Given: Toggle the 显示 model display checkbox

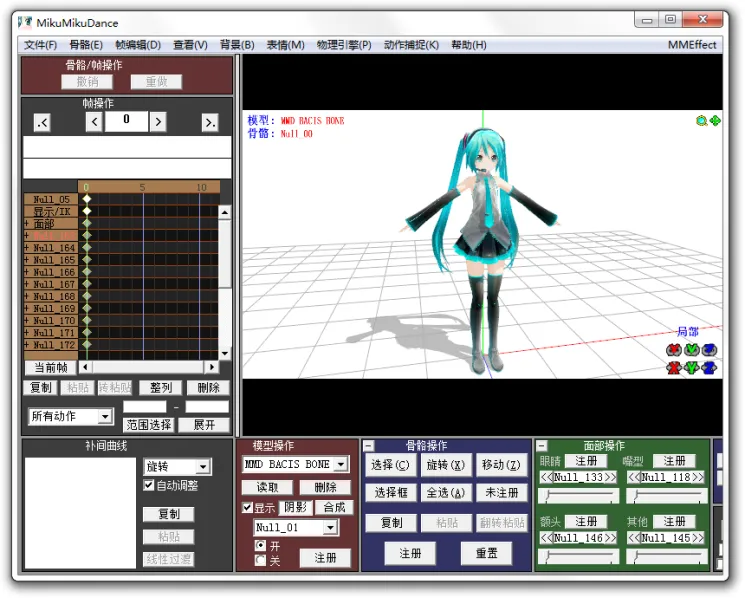Looking at the screenshot, I should click(247, 507).
